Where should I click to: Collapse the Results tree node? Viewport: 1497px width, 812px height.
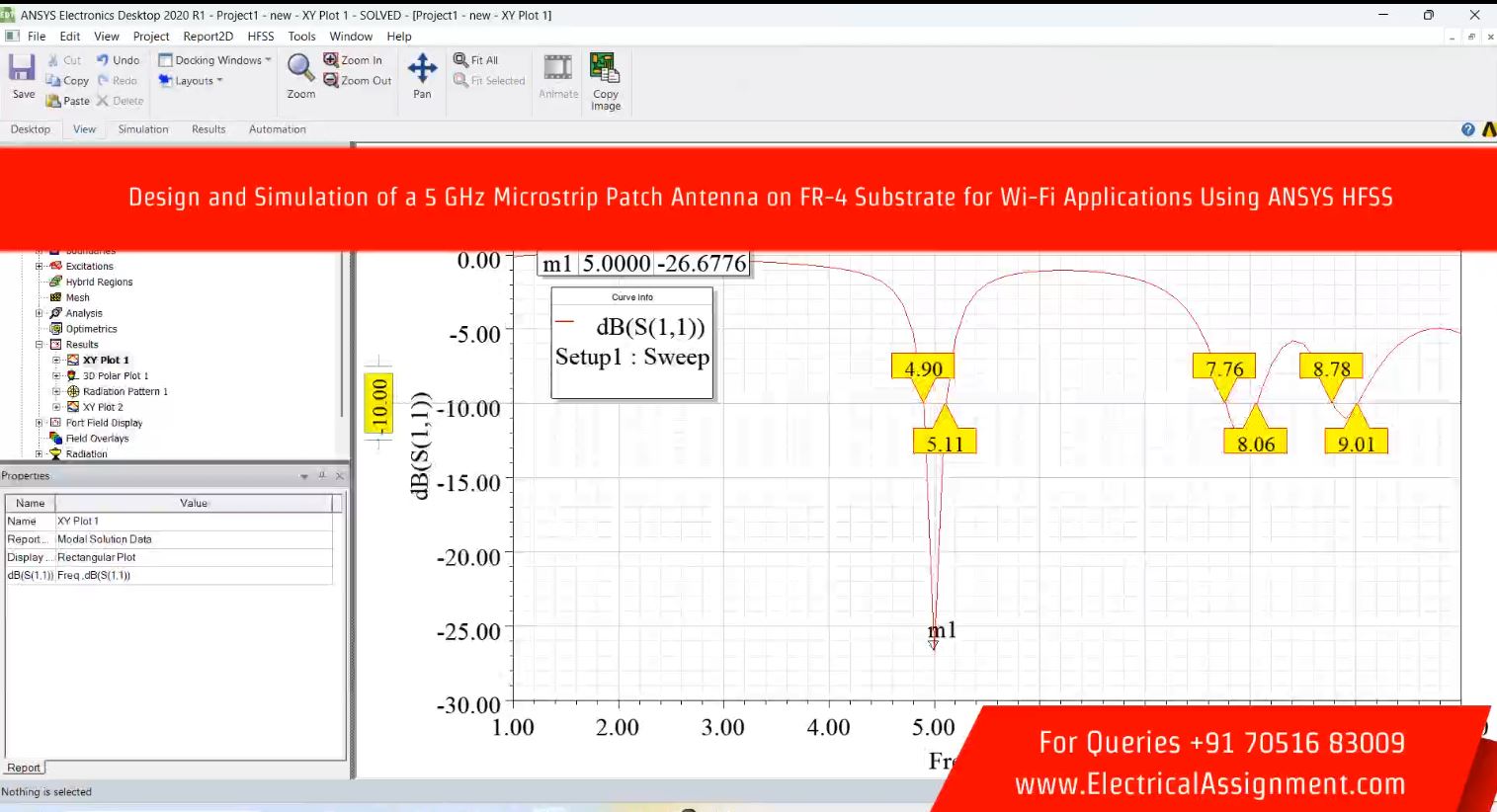tap(40, 345)
